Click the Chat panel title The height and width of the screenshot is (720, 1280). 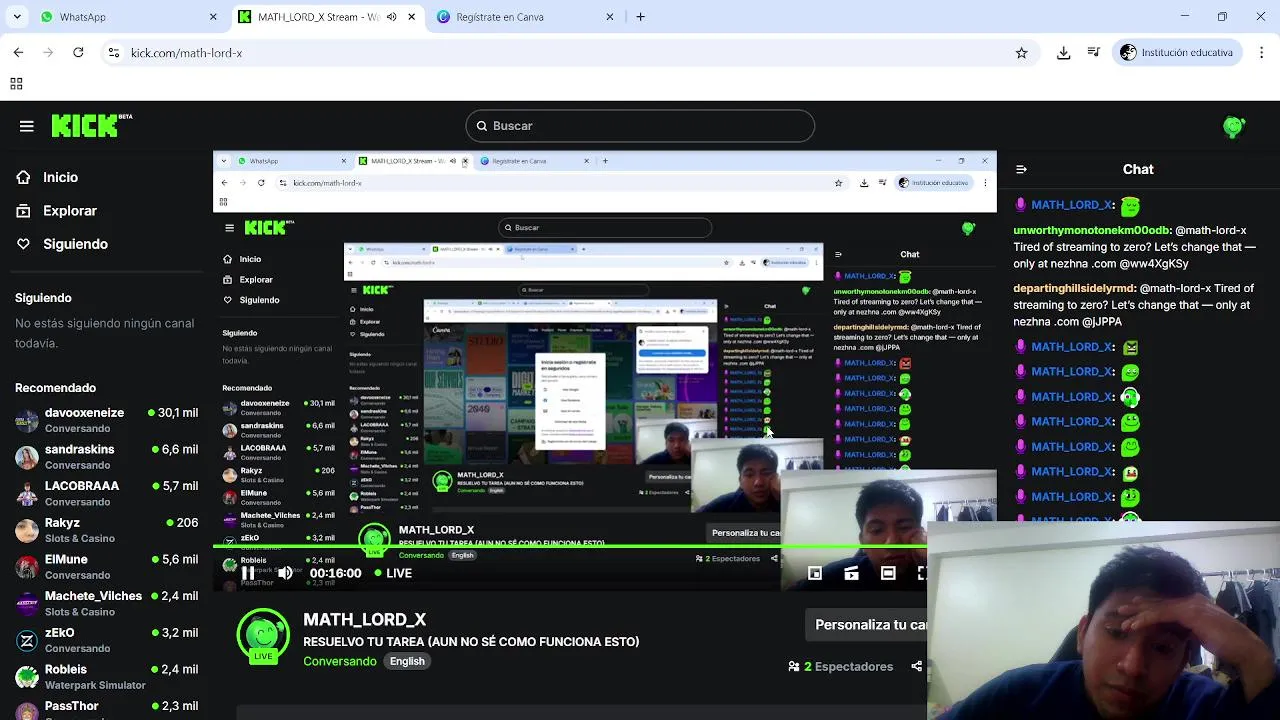1138,169
